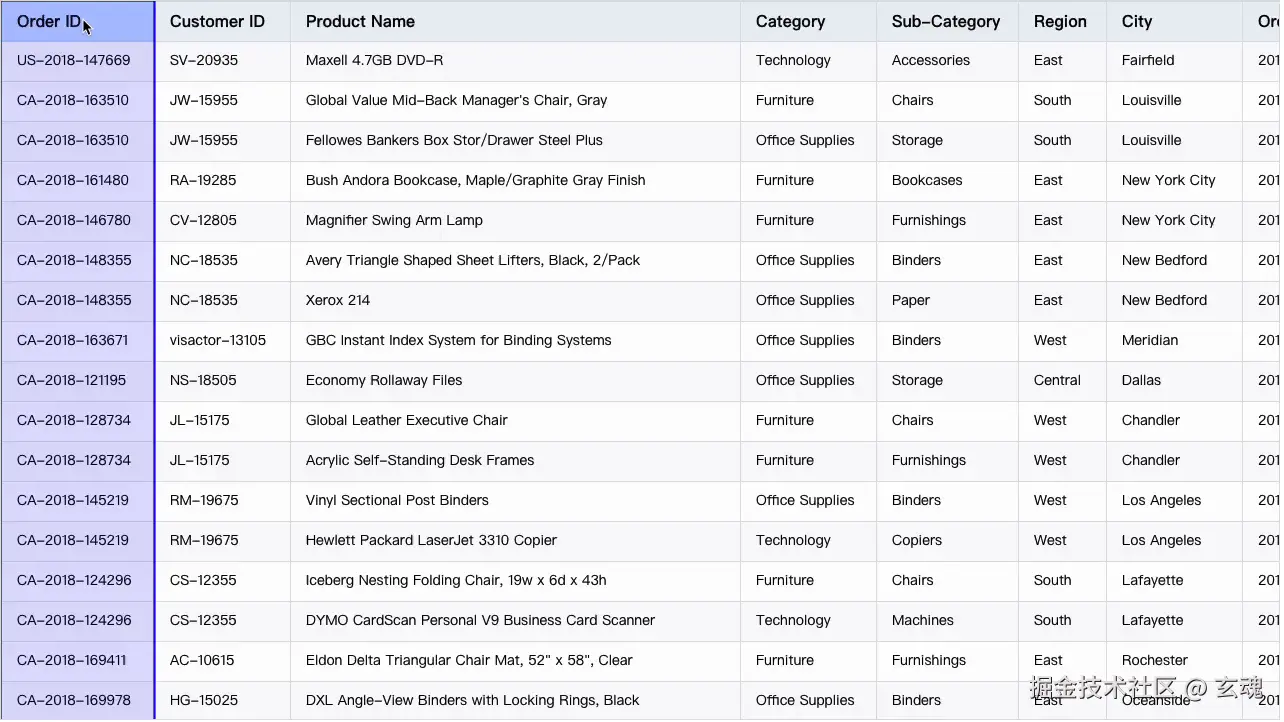Select the Economy Rollaway Files cell
Screen dimensions: 1284x722
click(x=384, y=381)
